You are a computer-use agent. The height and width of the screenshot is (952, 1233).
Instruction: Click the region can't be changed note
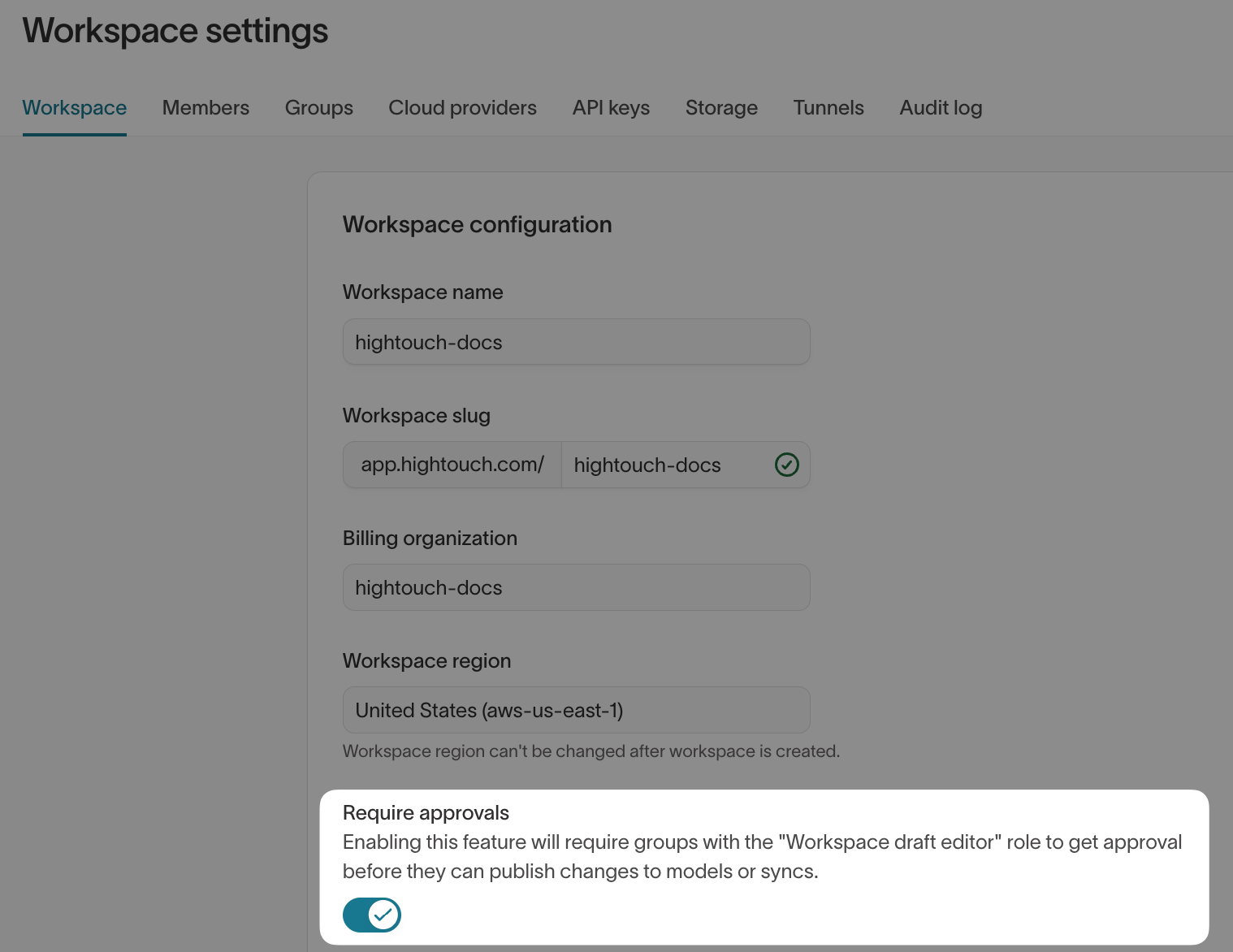[591, 751]
